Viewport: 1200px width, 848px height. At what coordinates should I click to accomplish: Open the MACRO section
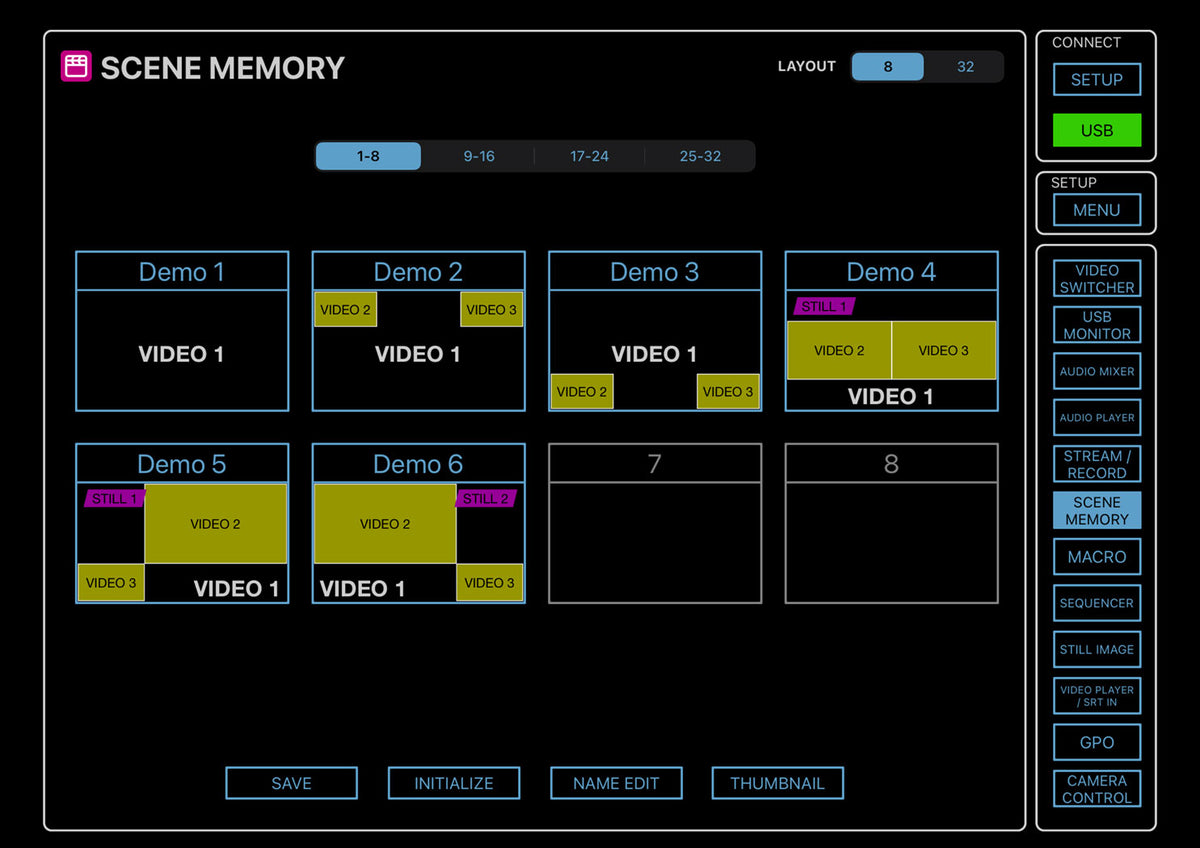coord(1096,557)
